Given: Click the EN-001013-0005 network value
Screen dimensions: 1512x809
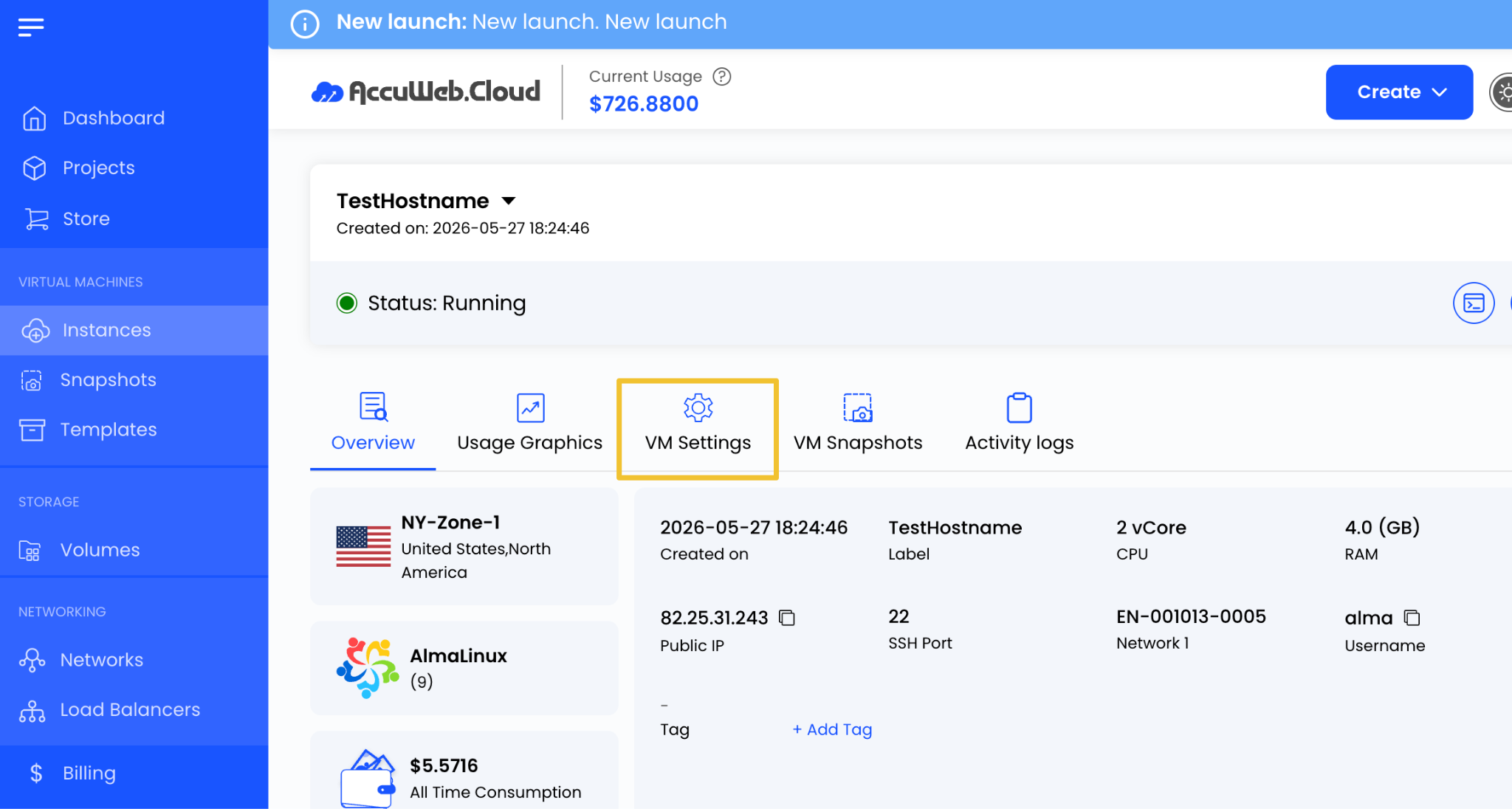Looking at the screenshot, I should pyautogui.click(x=1191, y=617).
